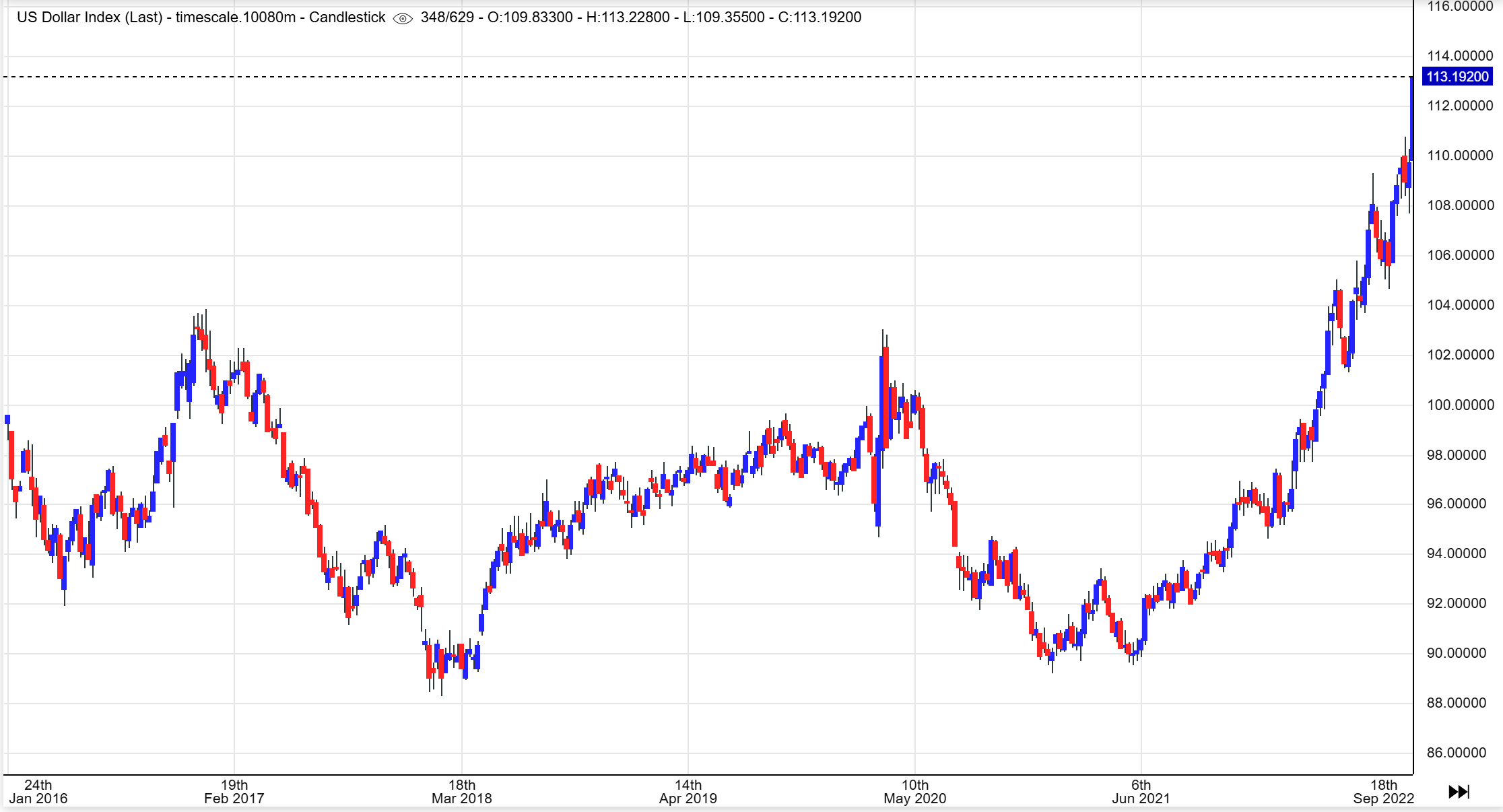Toggle the eye visibility icon beside Candlestick

coord(402,18)
